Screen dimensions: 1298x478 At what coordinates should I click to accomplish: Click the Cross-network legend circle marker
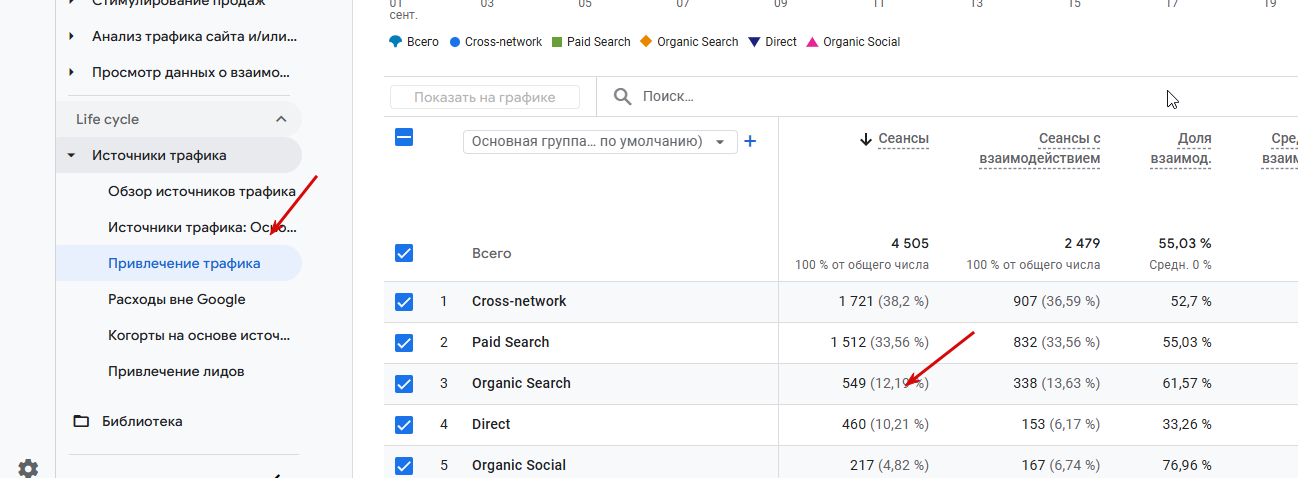click(x=455, y=42)
